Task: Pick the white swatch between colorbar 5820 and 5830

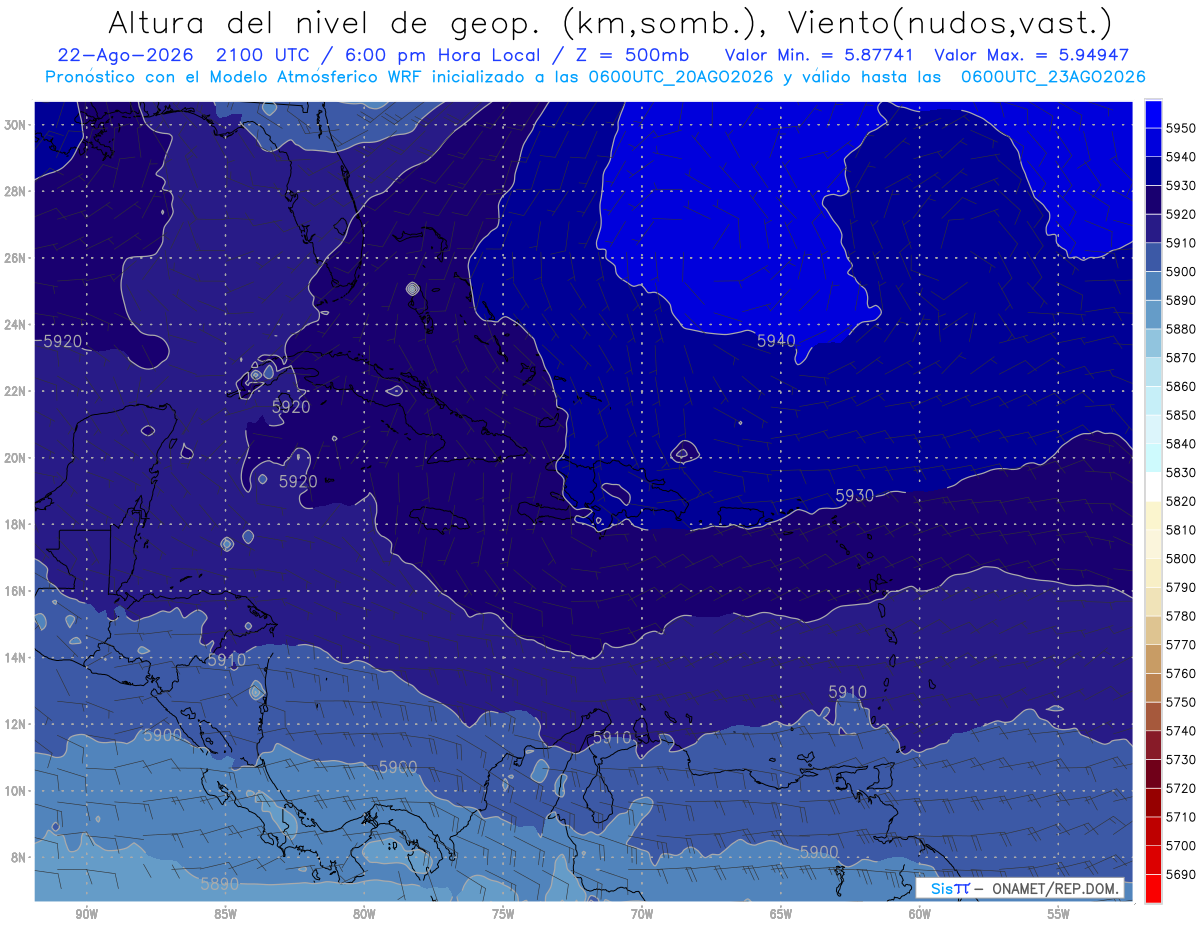Action: click(1153, 487)
